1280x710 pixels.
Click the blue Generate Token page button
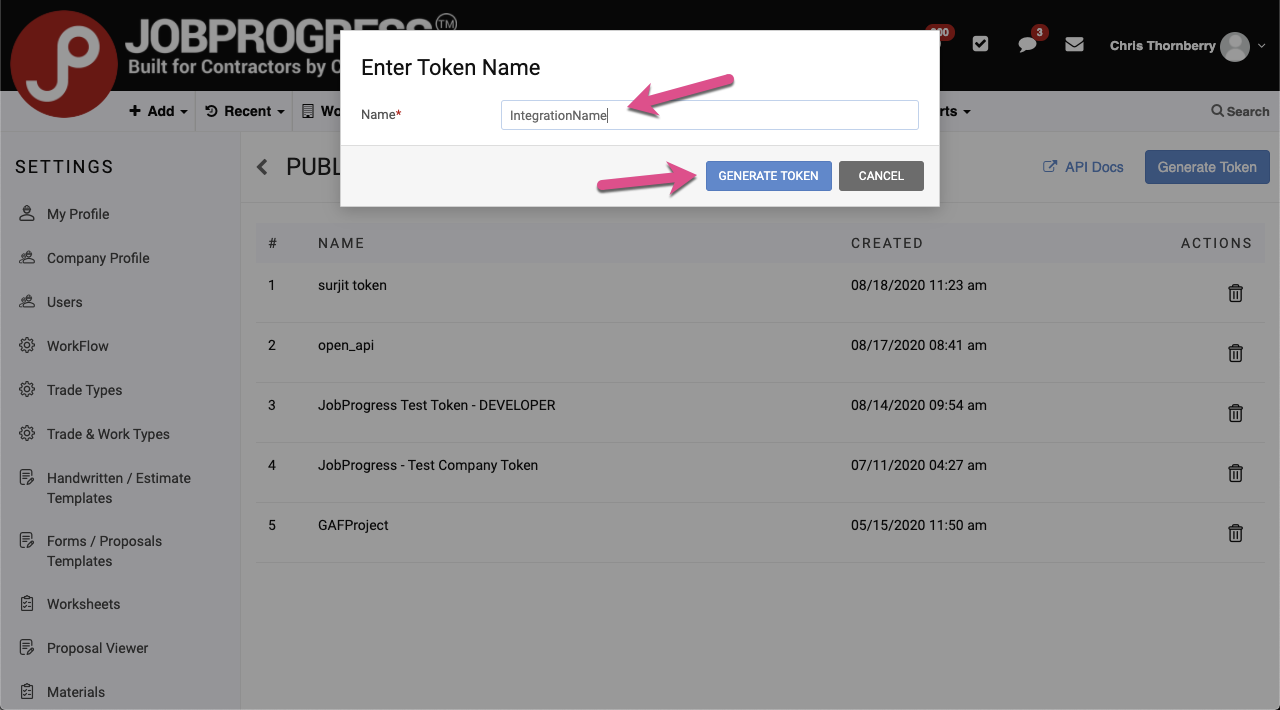[x=1207, y=167]
